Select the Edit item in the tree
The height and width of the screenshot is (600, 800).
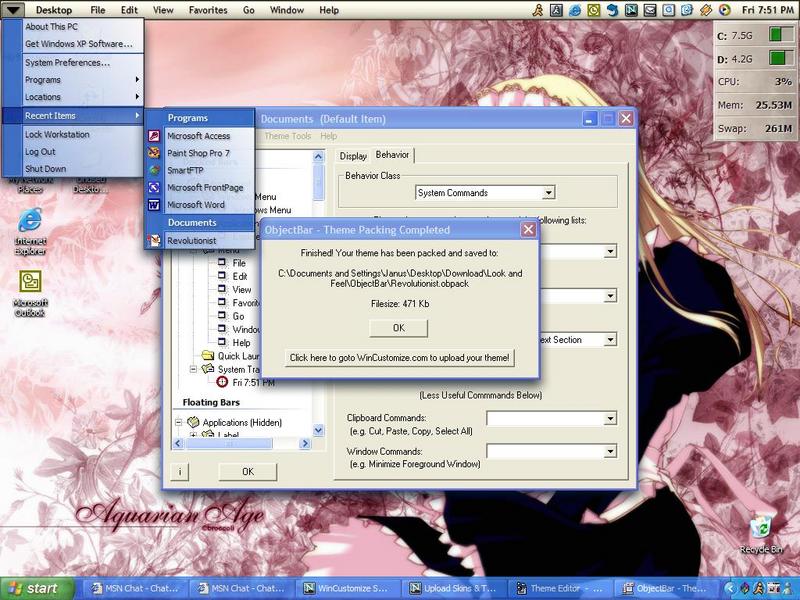tap(240, 276)
